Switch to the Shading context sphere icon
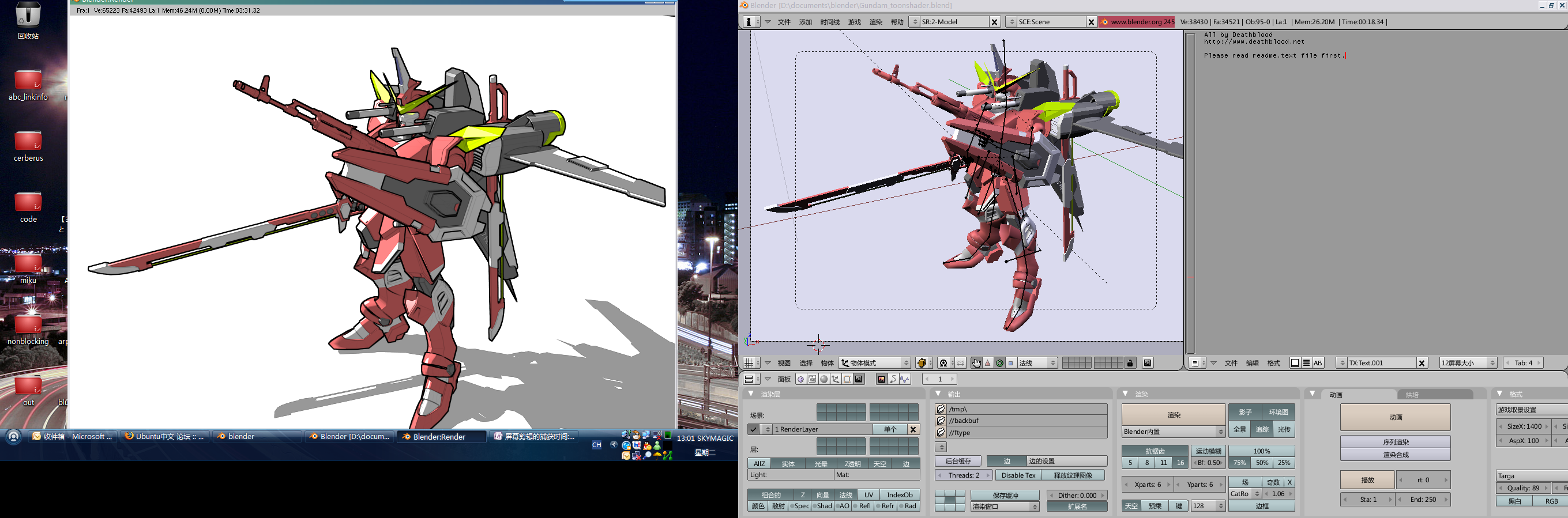 (x=824, y=379)
